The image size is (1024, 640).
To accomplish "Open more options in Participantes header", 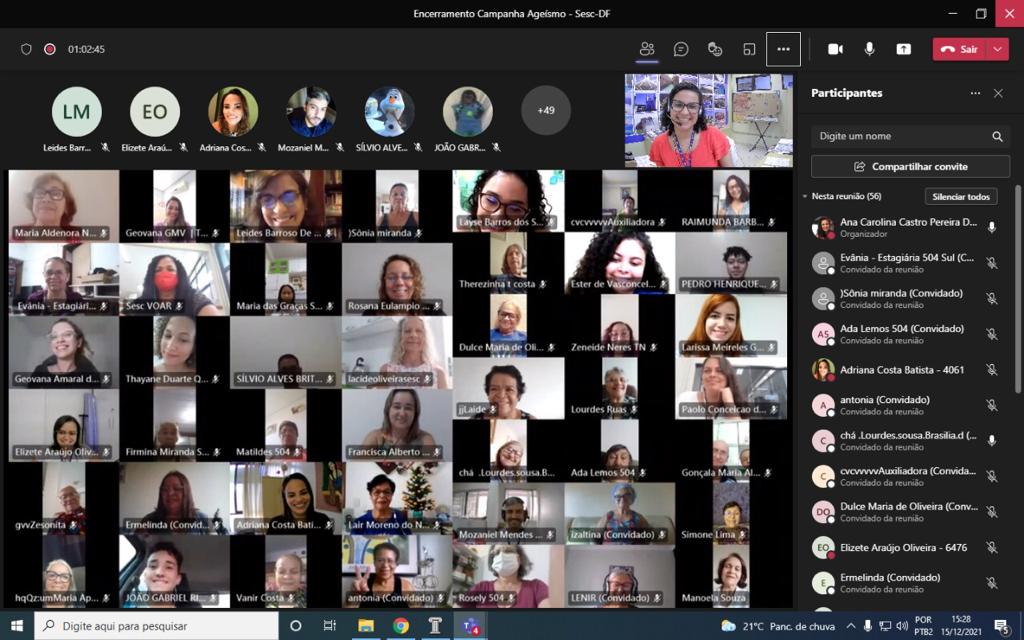I will pos(975,93).
